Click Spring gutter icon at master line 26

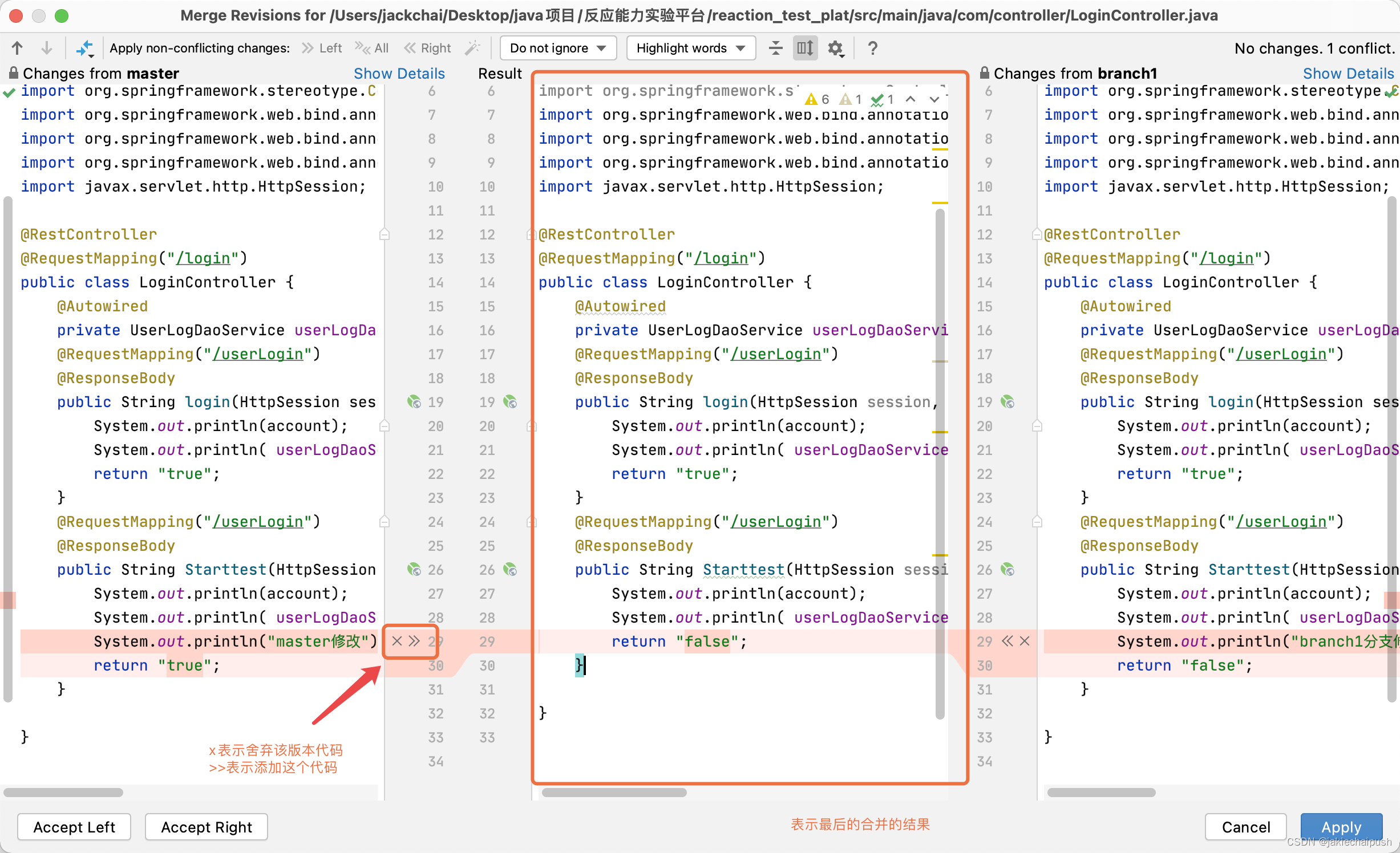(414, 570)
